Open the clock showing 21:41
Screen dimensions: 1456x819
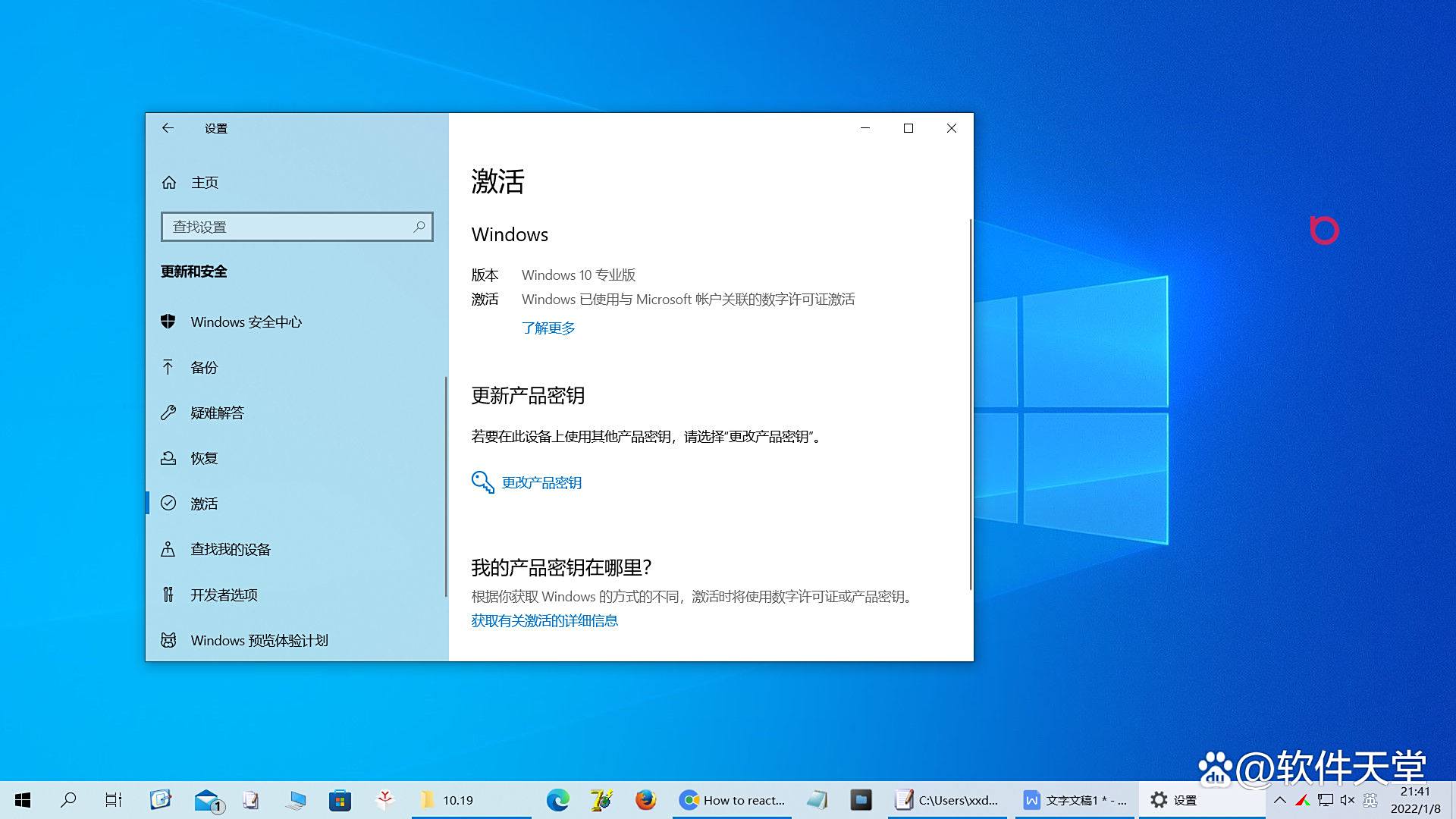pyautogui.click(x=1415, y=800)
